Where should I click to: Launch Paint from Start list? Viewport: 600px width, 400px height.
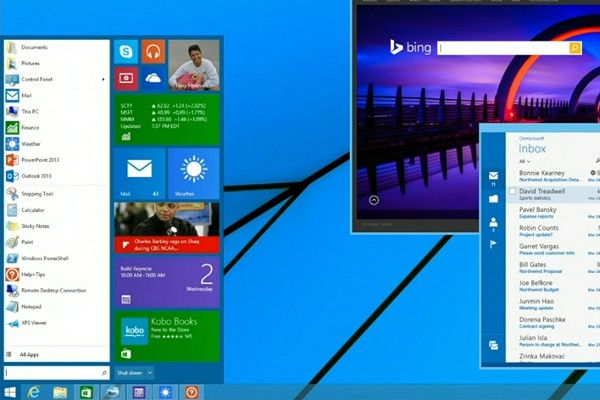[57, 242]
